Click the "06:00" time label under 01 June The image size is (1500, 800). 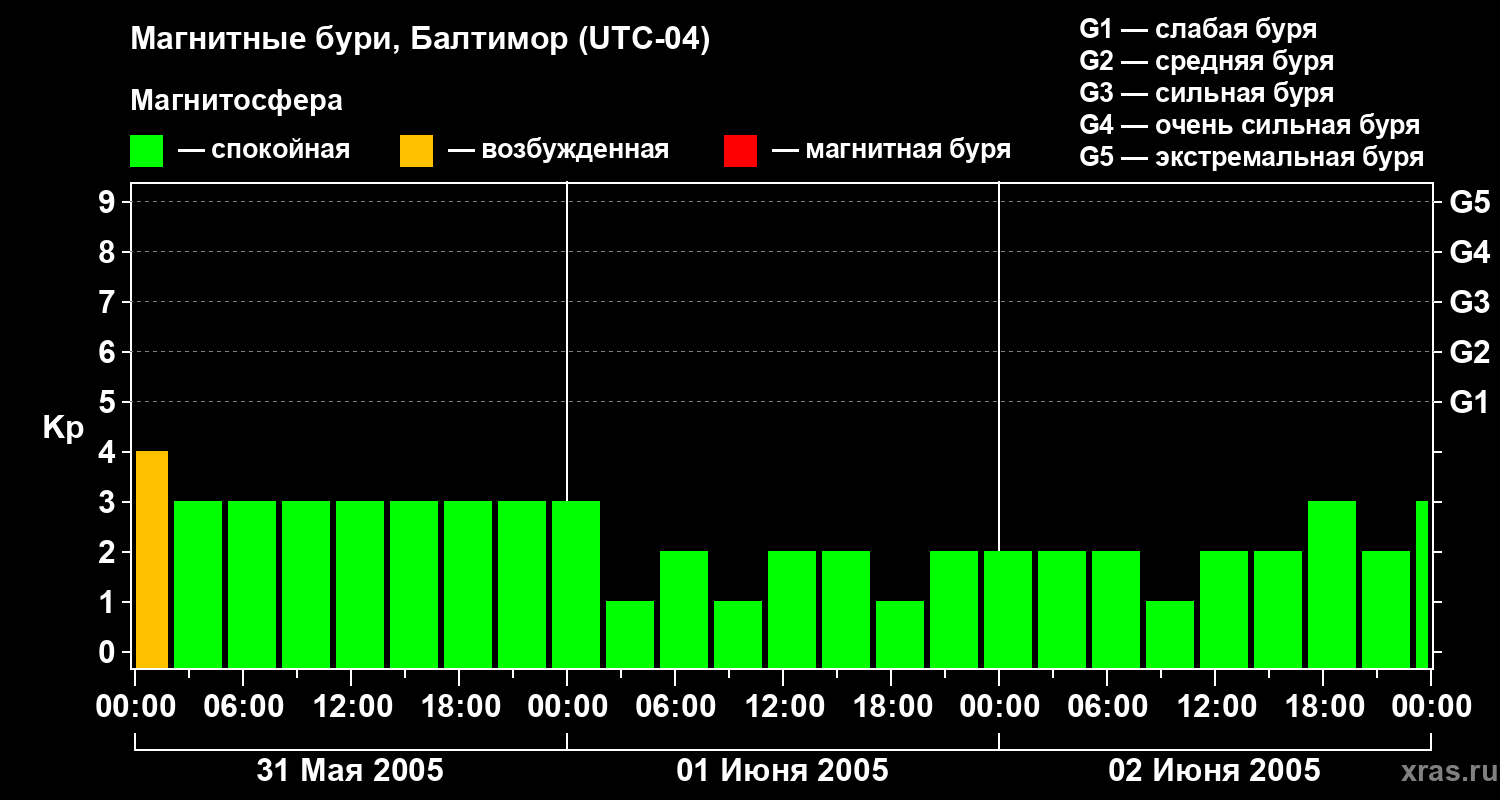coord(678,707)
